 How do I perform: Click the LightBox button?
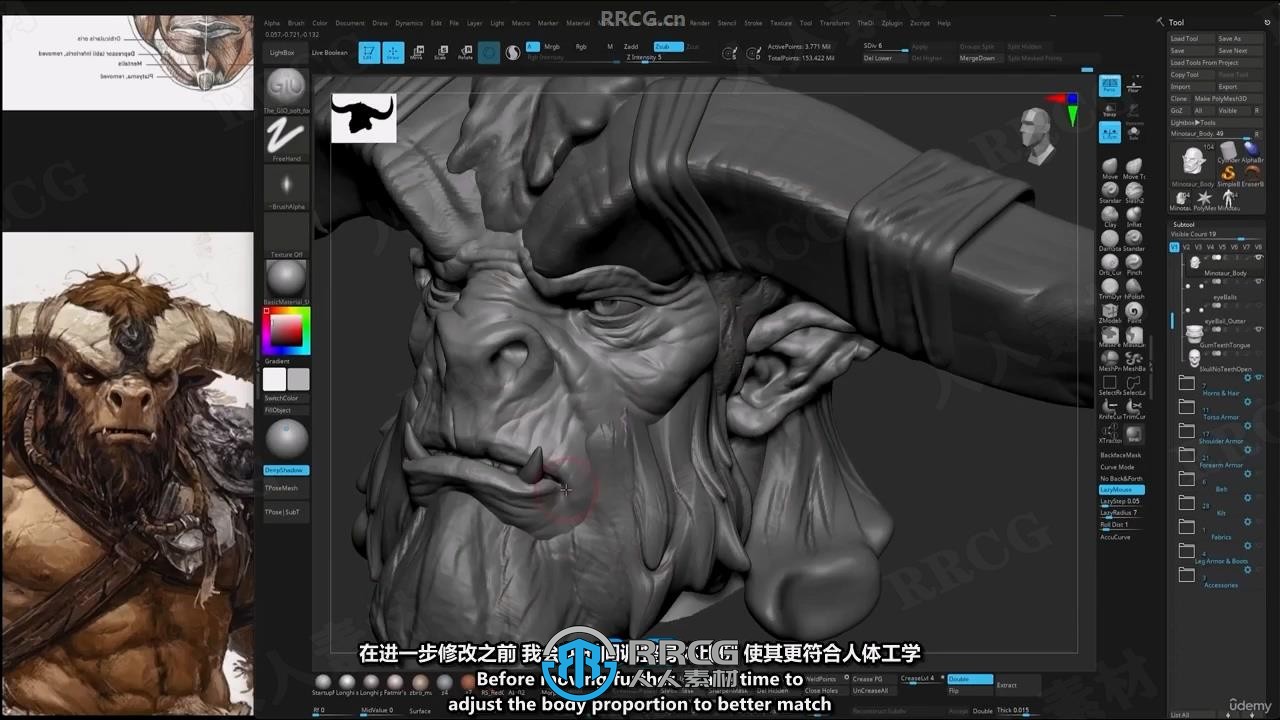[282, 52]
